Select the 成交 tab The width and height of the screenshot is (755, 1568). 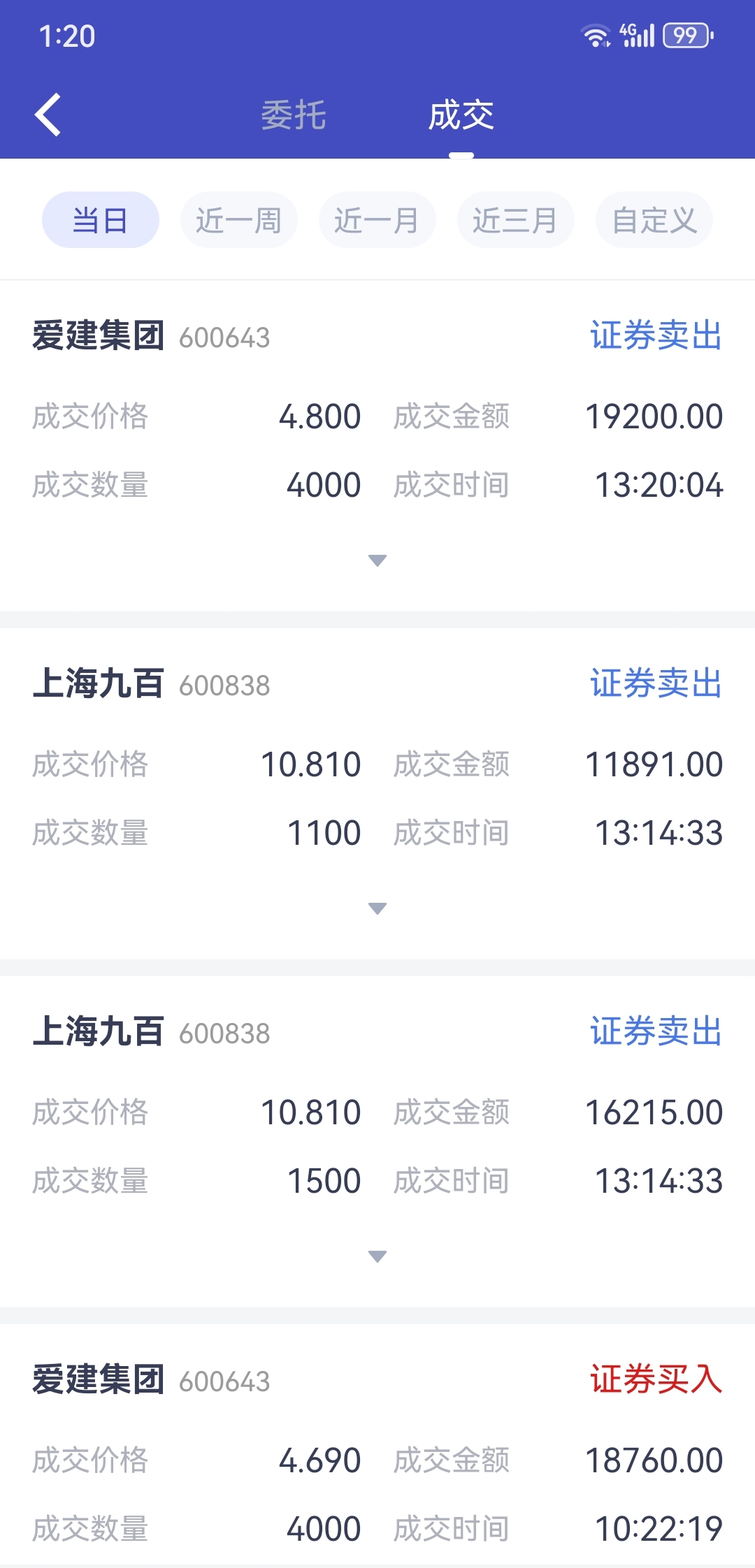461,115
